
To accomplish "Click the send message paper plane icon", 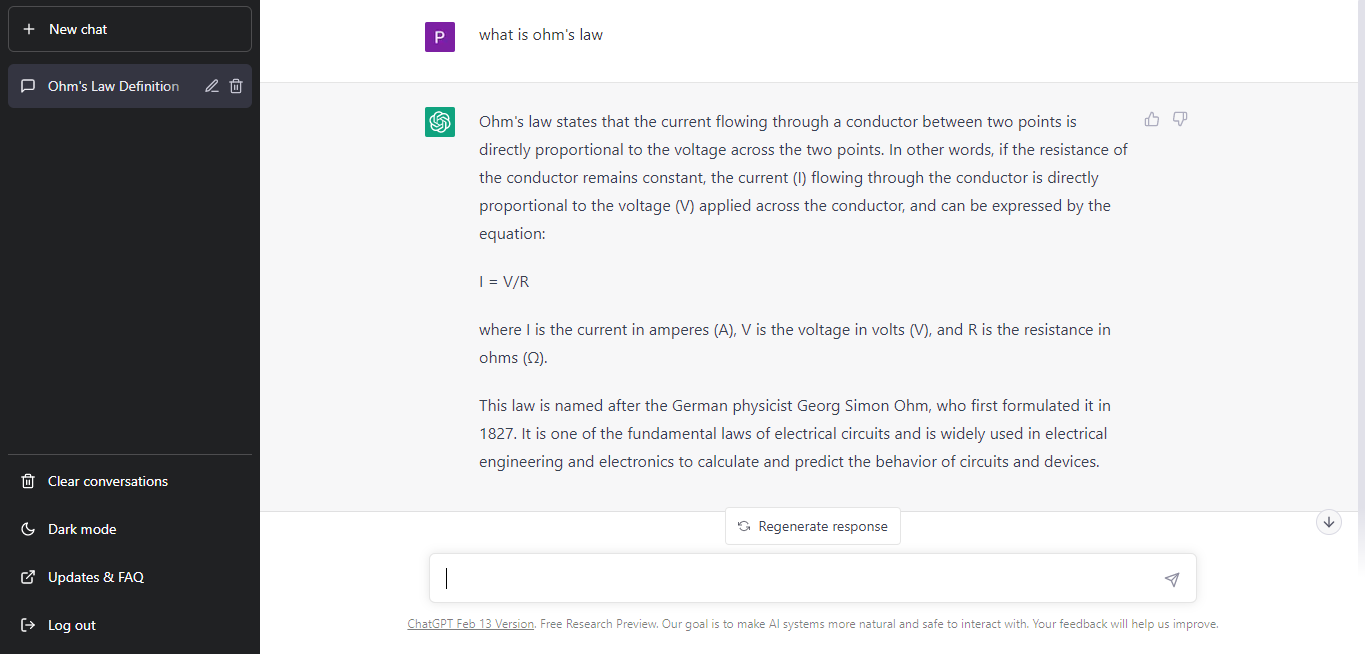I will click(x=1172, y=580).
